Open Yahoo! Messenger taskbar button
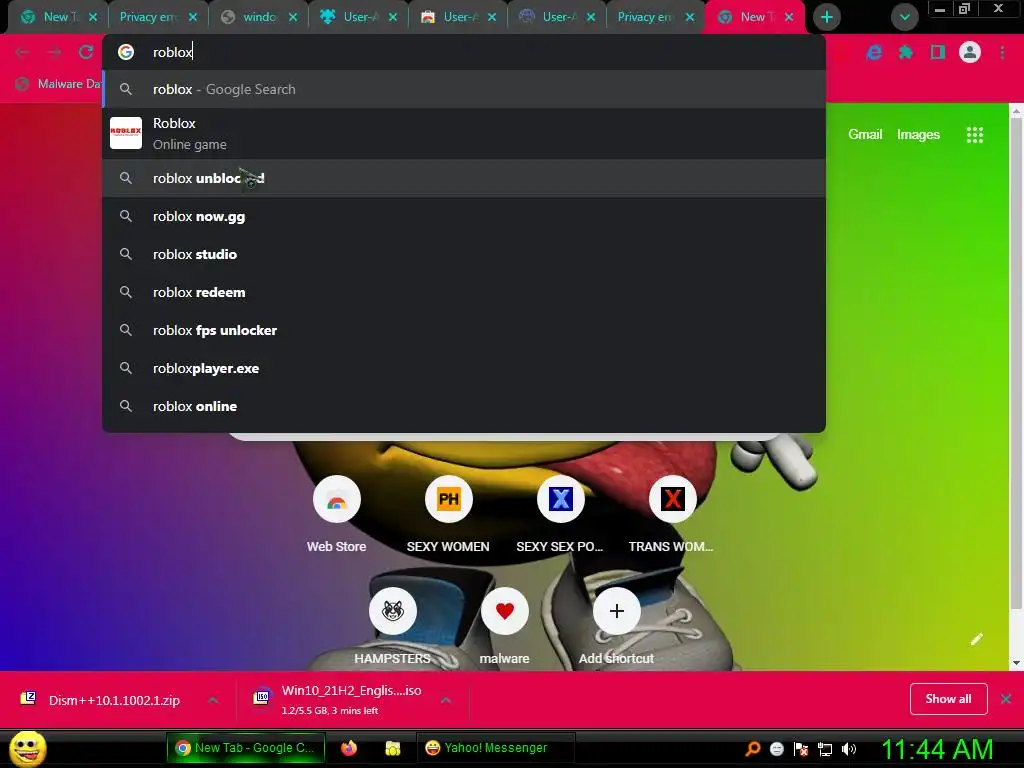This screenshot has height=768, width=1024. (x=495, y=748)
